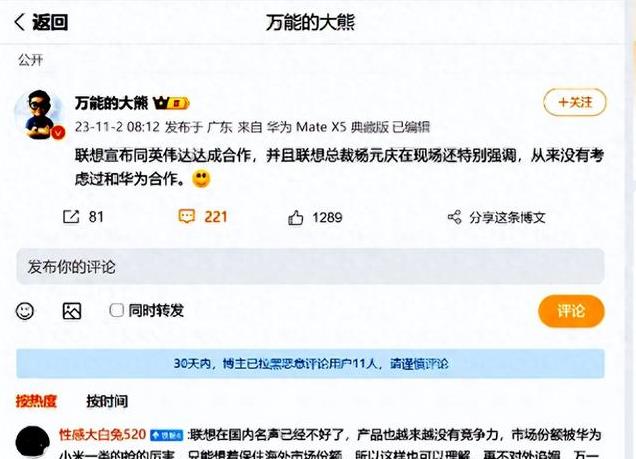The width and height of the screenshot is (636, 459).
Task: Switch to 按时间 comment sorting
Action: click(x=107, y=401)
